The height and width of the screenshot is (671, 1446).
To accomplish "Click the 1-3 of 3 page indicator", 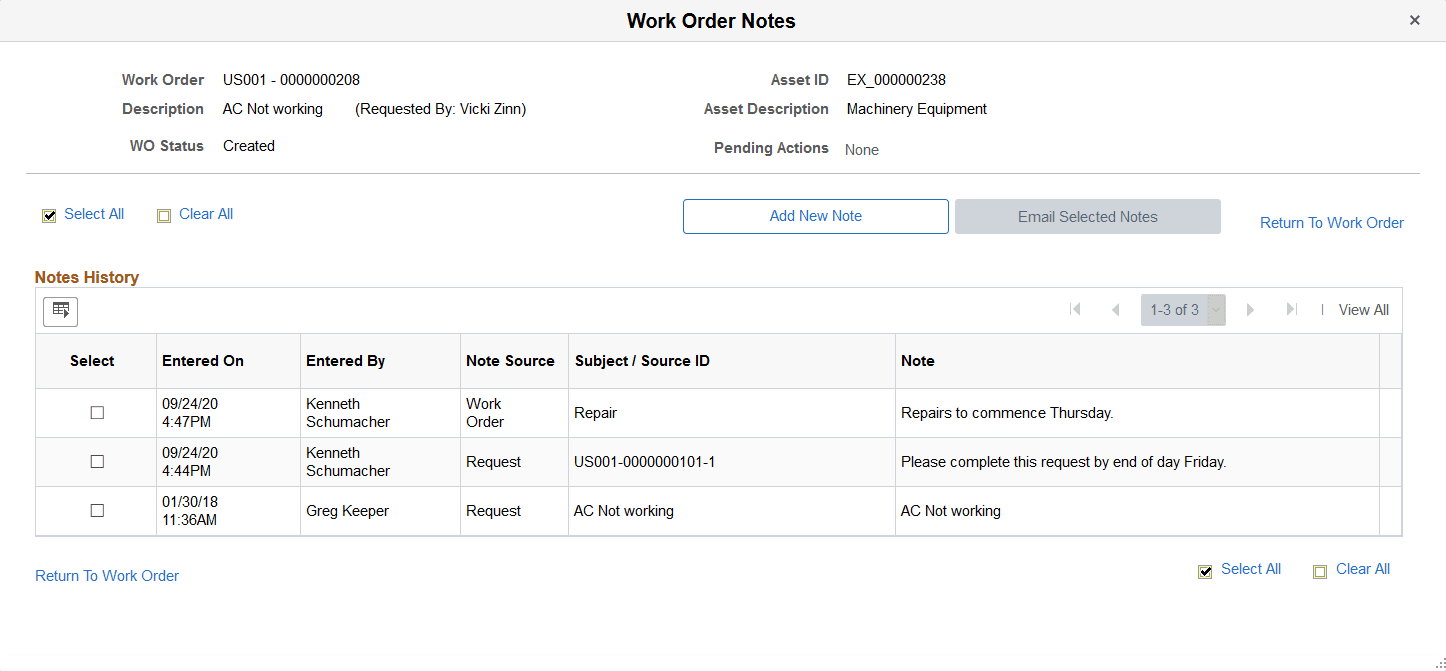I will pyautogui.click(x=1176, y=310).
